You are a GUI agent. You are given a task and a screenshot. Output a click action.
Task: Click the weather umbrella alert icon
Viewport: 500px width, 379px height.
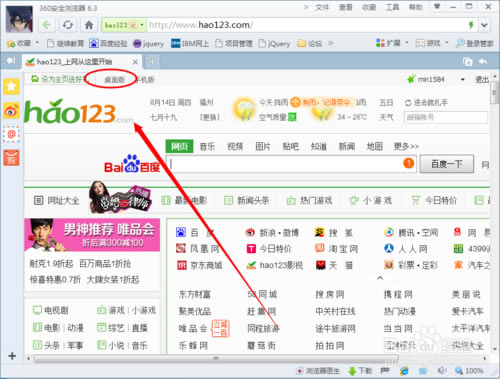(x=295, y=102)
